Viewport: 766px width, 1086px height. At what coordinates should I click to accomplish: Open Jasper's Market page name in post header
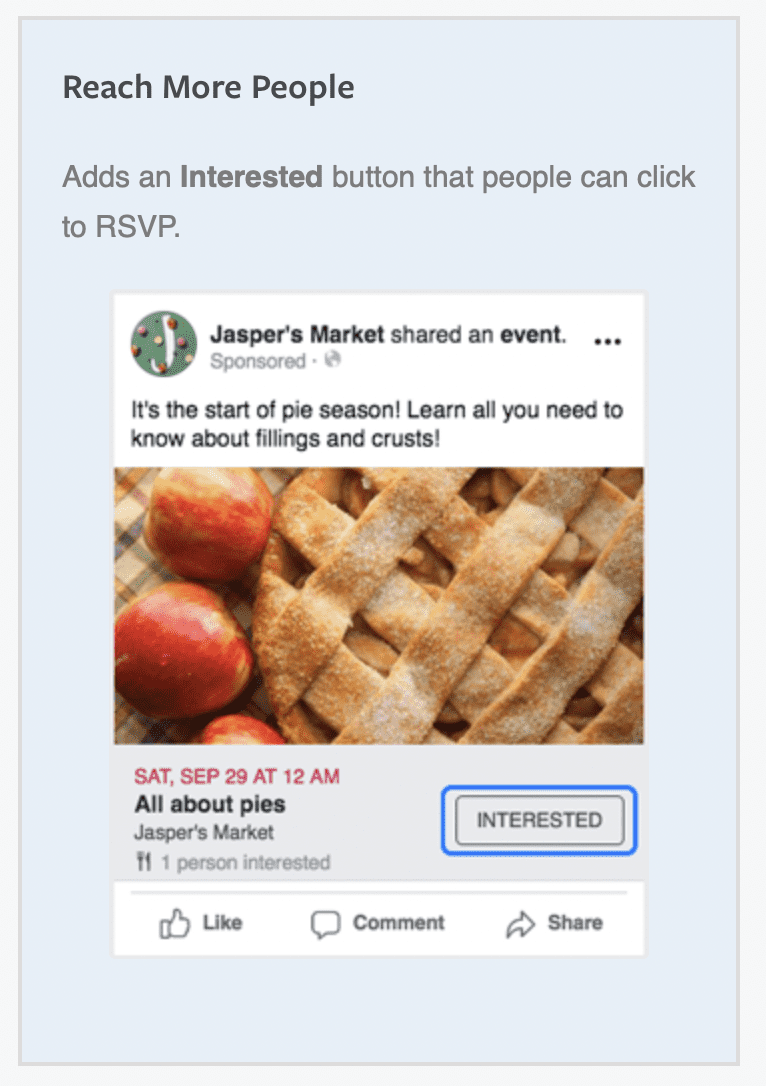pyautogui.click(x=297, y=335)
